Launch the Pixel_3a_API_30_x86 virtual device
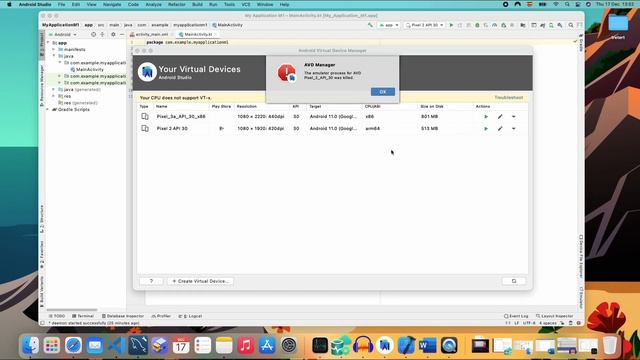 [486, 117]
